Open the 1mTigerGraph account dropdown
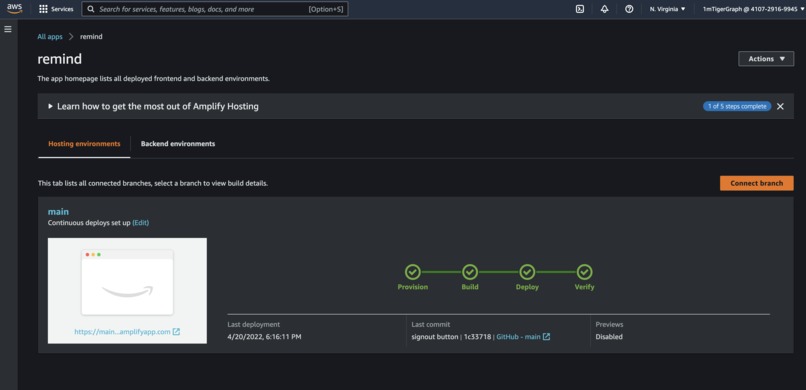Viewport: 806px width, 390px height. click(754, 9)
